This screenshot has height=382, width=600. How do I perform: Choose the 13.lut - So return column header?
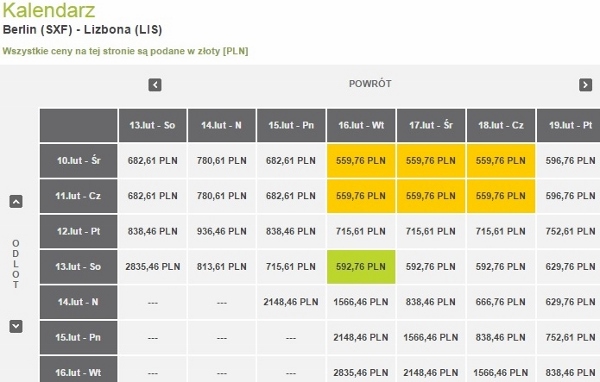(x=152, y=126)
